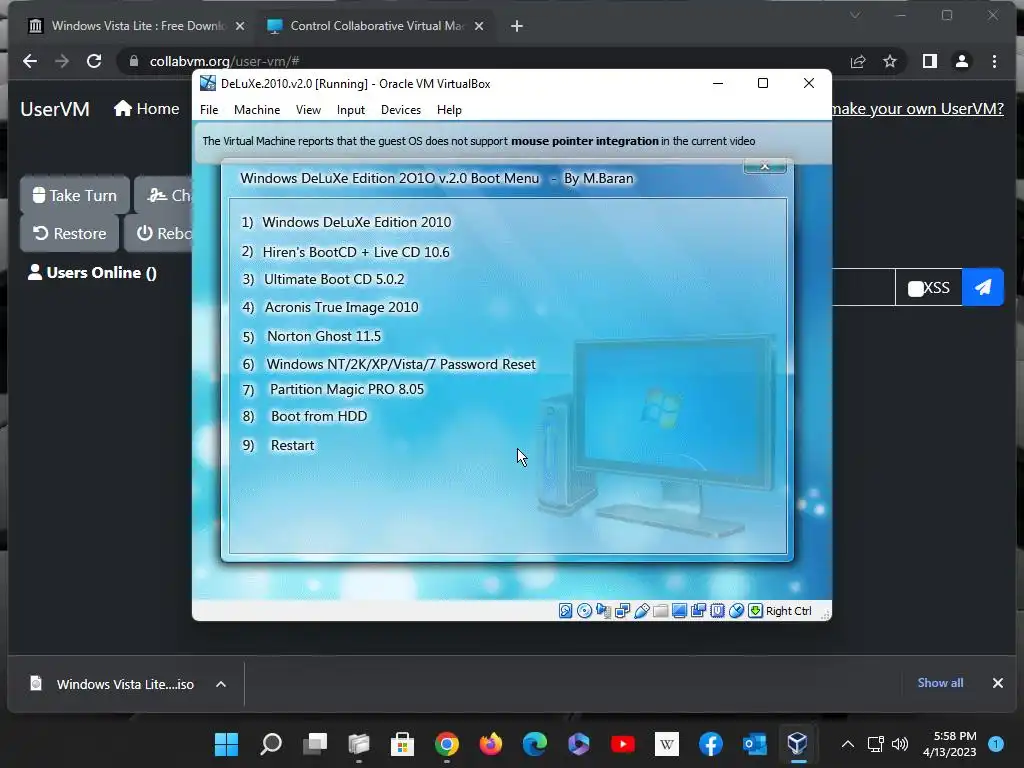Click Show all downloads
This screenshot has width=1024, height=768.
point(940,682)
